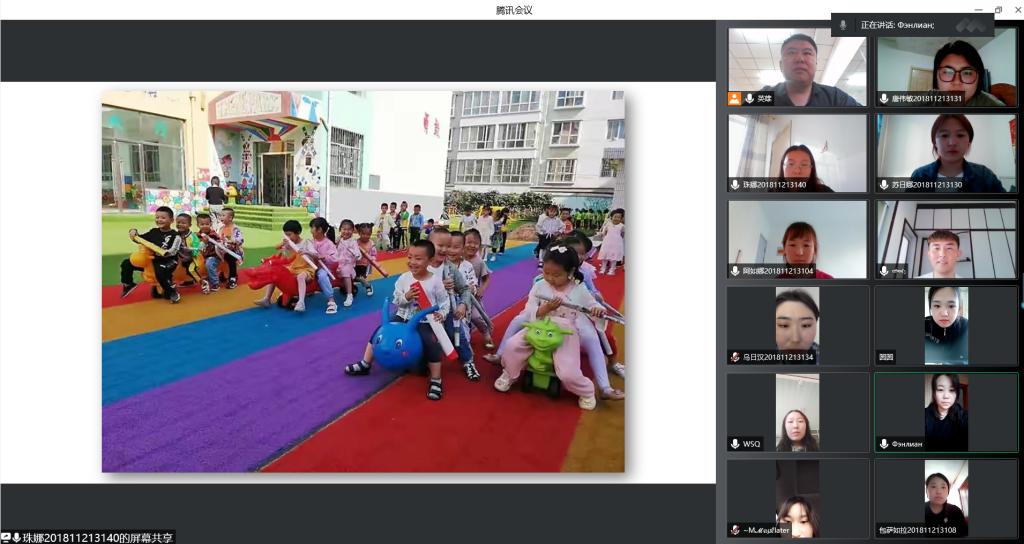Click the muted mic icon for 乌日汉201811213134
This screenshot has width=1024, height=544.
point(735,357)
